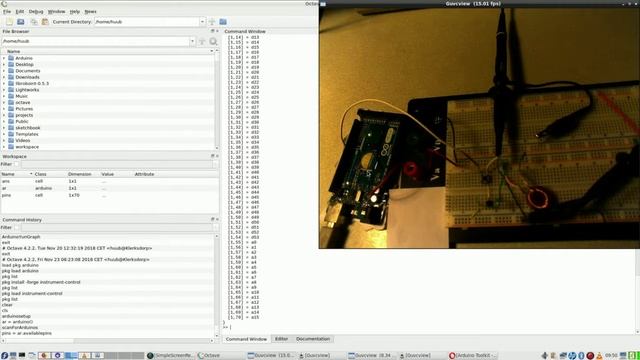640x360 pixels.
Task: Click the Open File toolbar icon
Action: (20, 22)
